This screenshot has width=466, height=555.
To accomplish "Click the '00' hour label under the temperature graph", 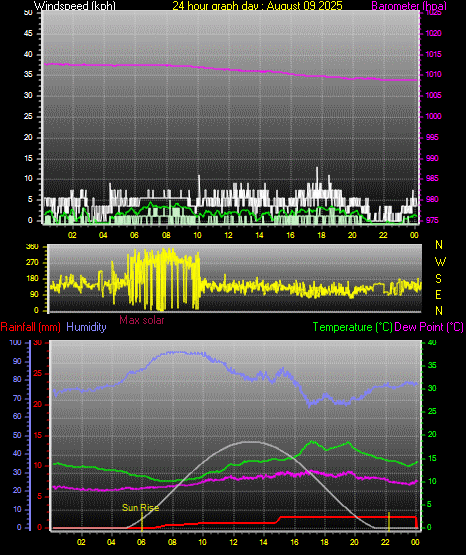I will (x=415, y=542).
